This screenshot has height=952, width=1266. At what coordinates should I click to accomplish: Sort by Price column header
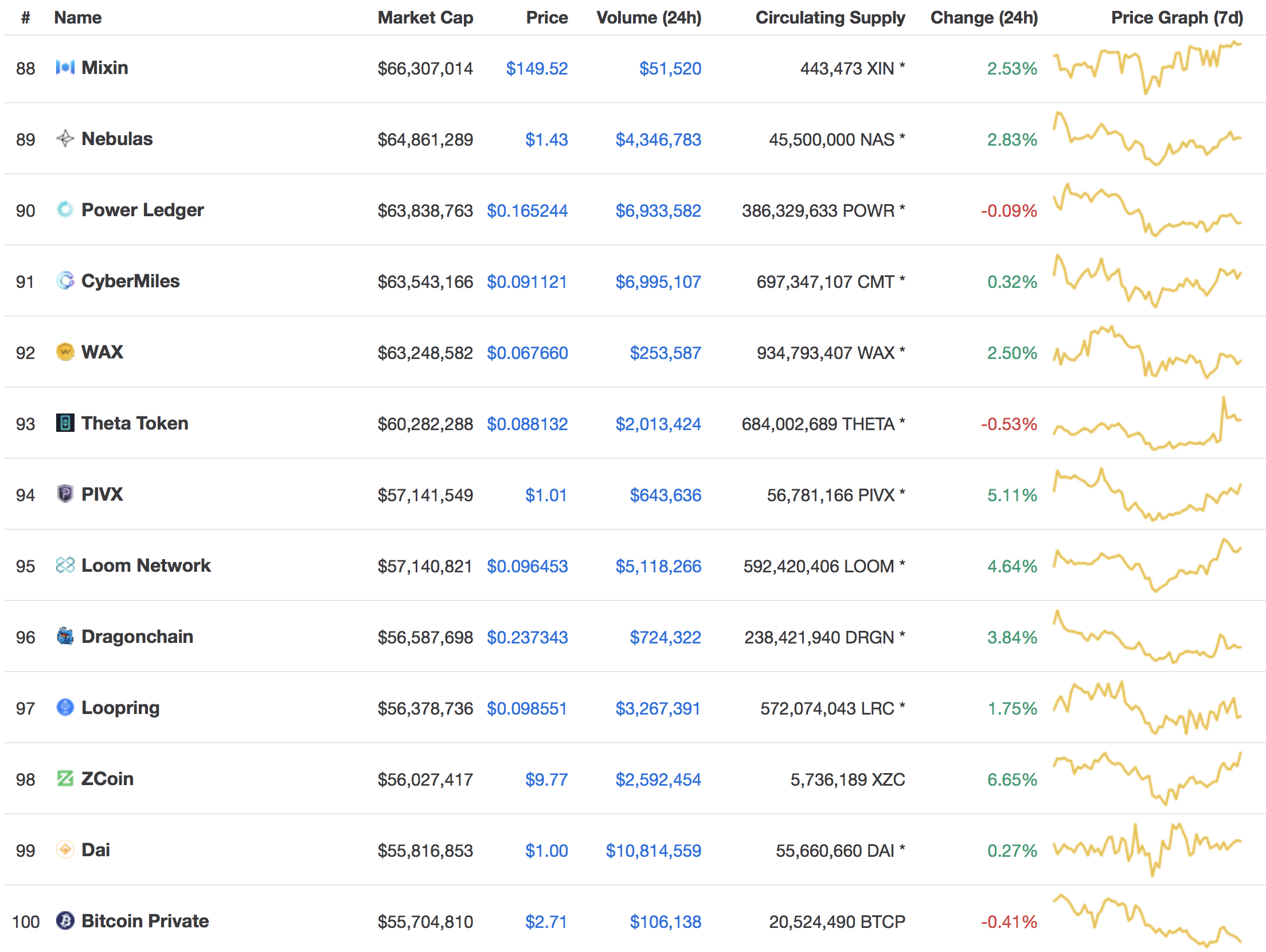(x=547, y=18)
